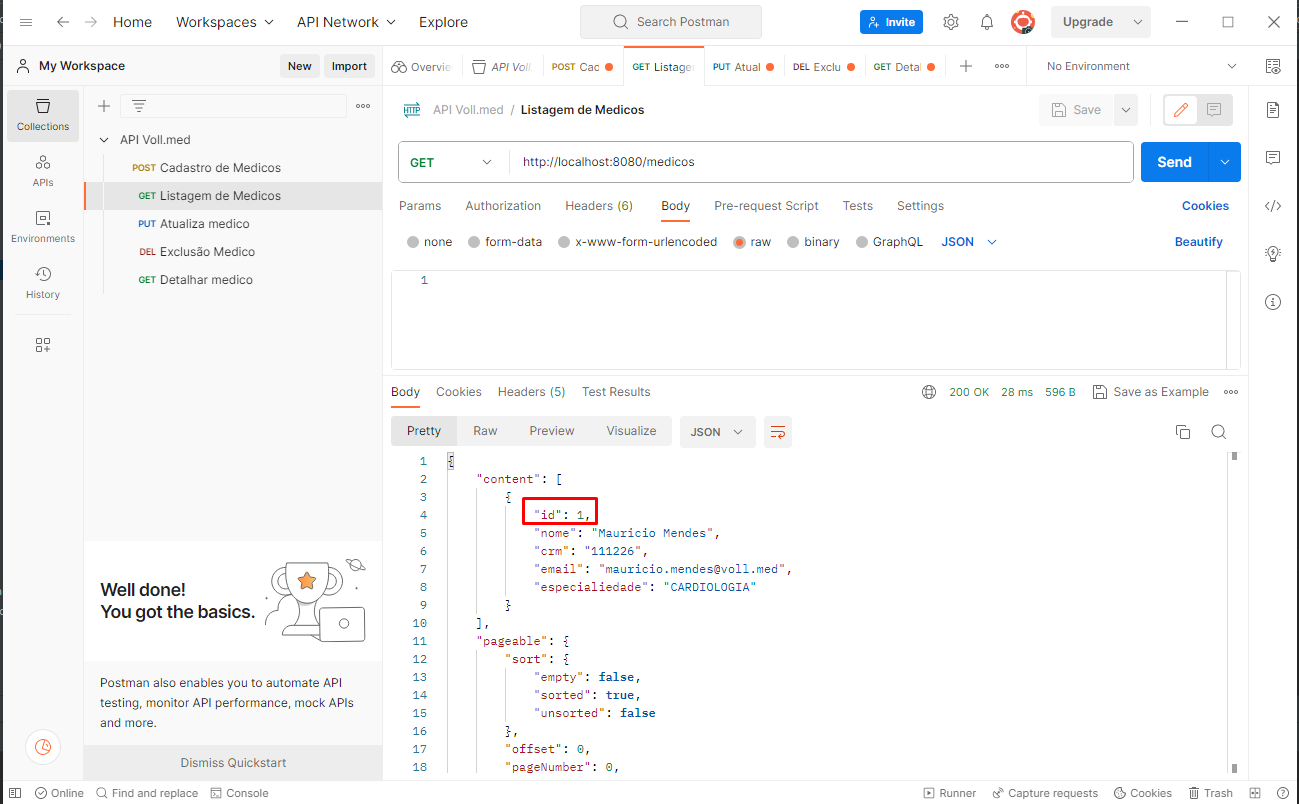Open the API Network dropdown
The image size is (1299, 804).
(346, 22)
